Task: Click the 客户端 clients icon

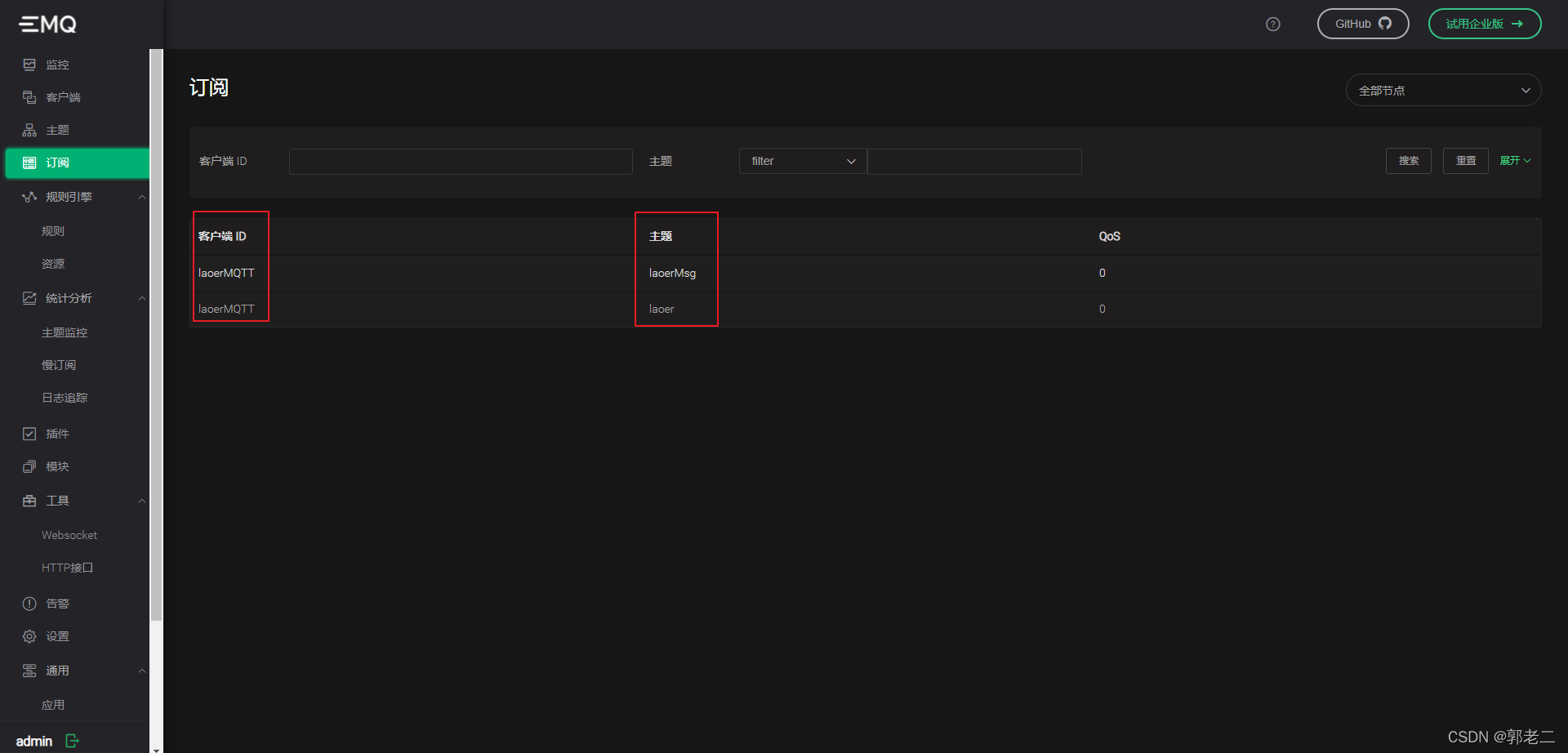Action: [x=29, y=97]
